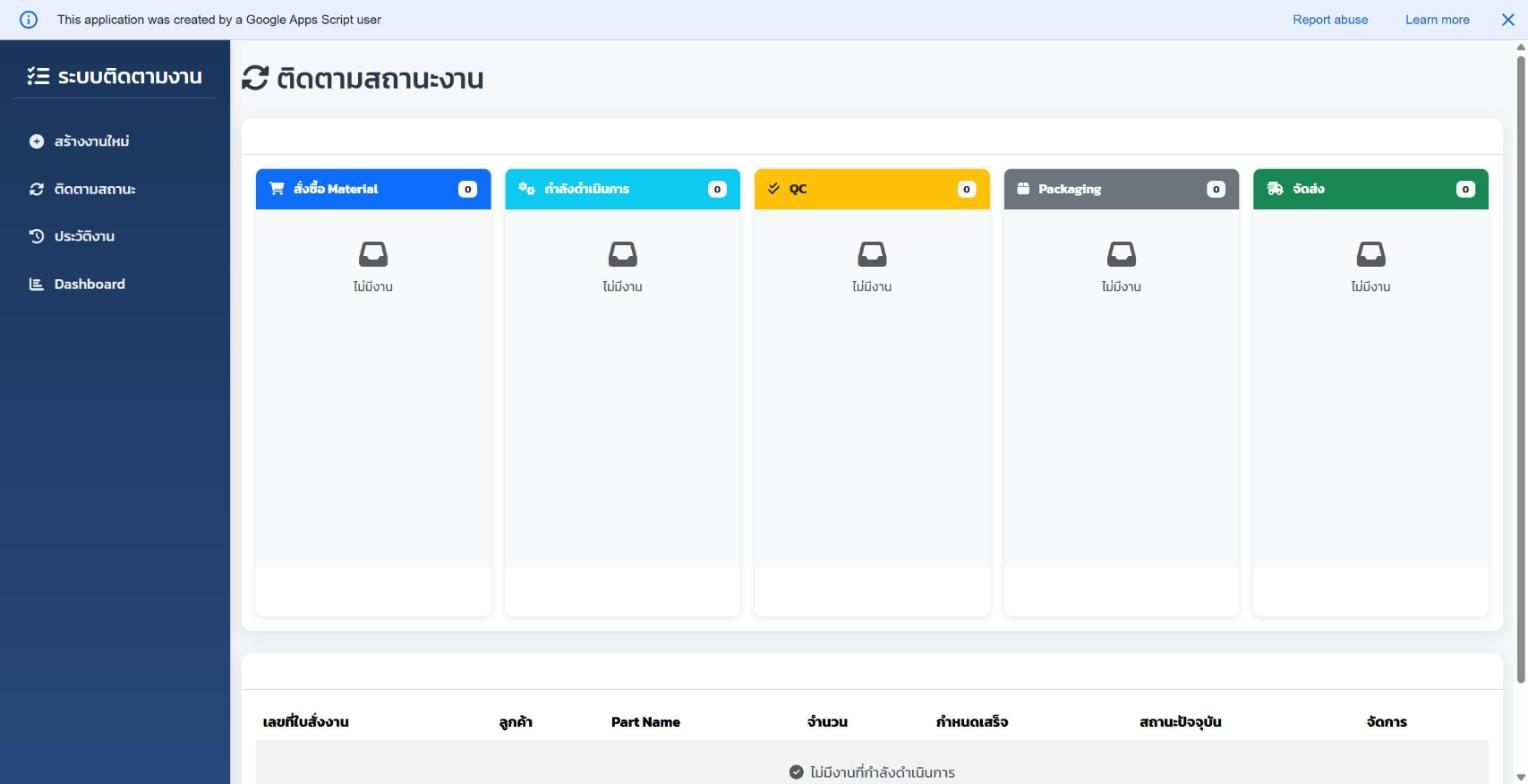Click the plus icon beside สร้างงานใหม่
Viewport: 1528px width, 784px height.
(x=37, y=142)
